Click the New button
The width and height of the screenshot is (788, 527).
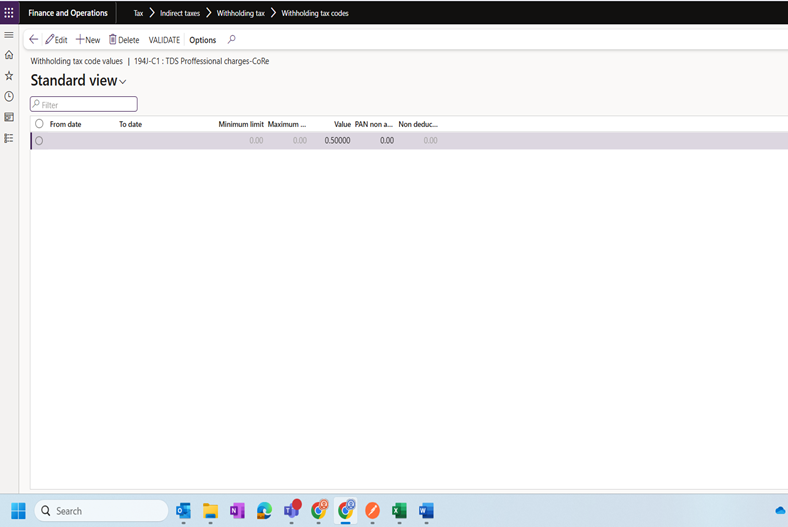click(88, 40)
